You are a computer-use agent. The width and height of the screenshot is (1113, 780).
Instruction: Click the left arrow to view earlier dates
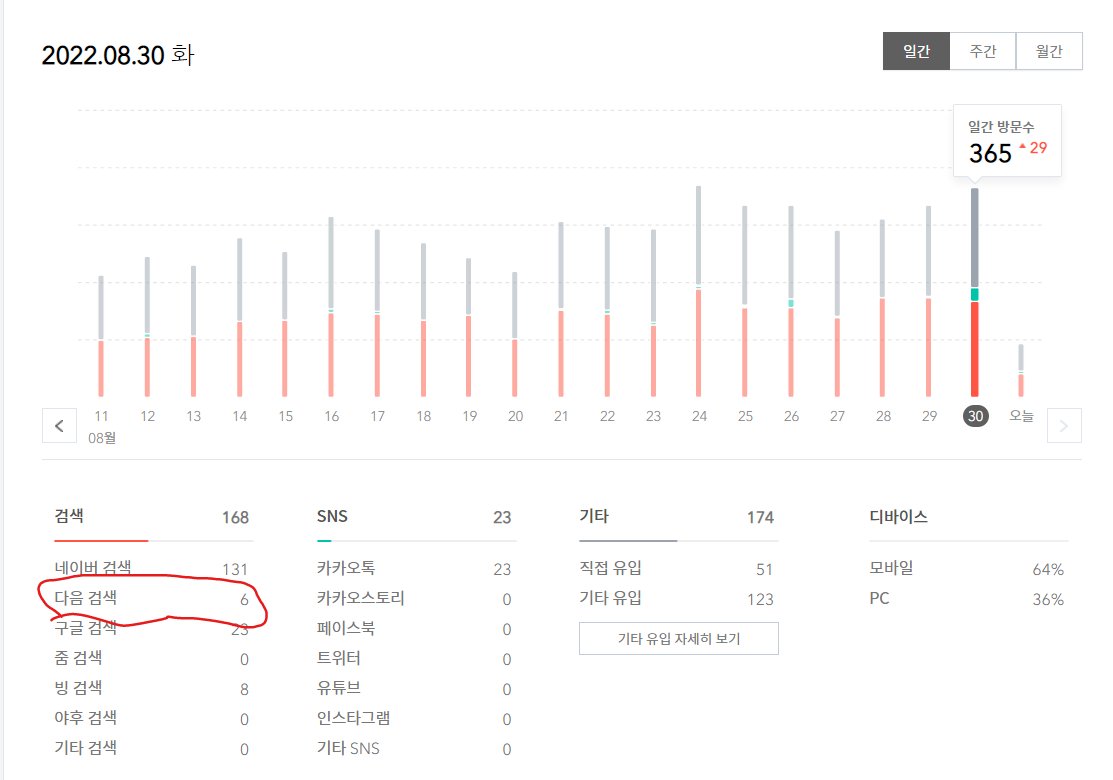59,425
